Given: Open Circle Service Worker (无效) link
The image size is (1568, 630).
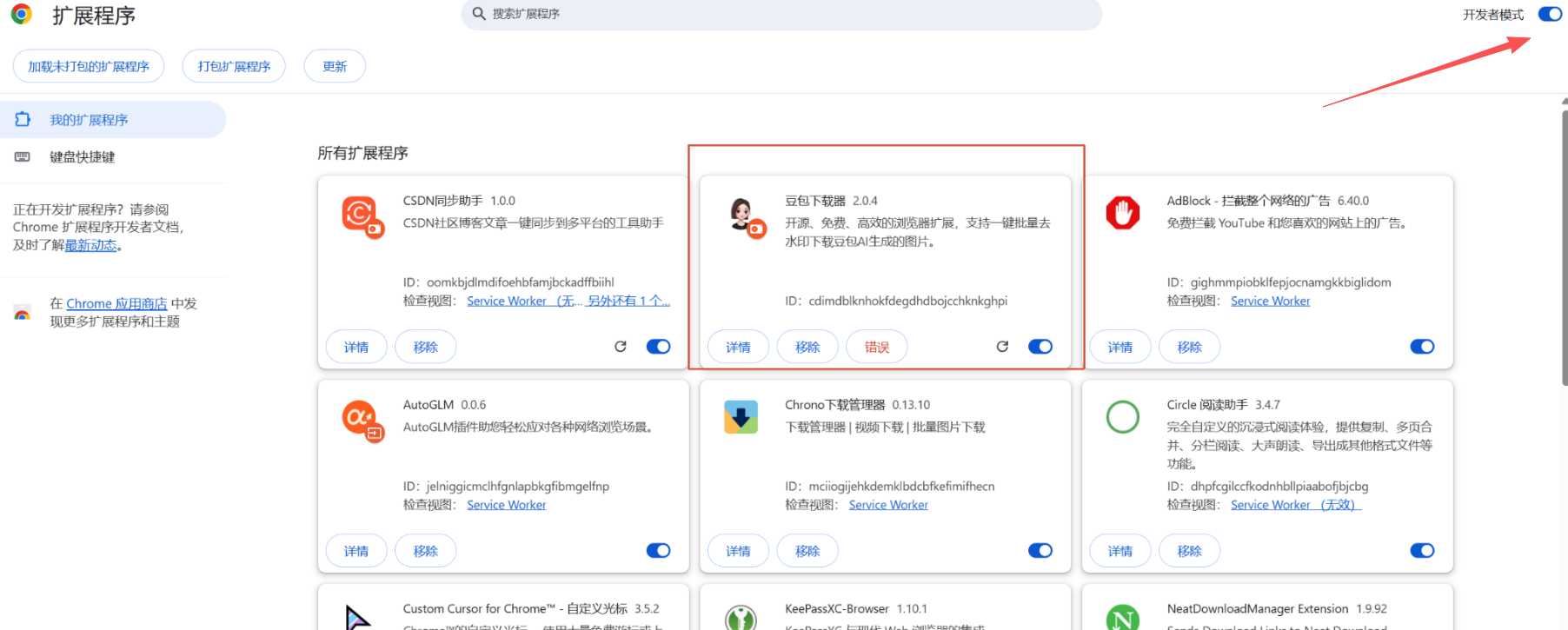Looking at the screenshot, I should point(1295,505).
